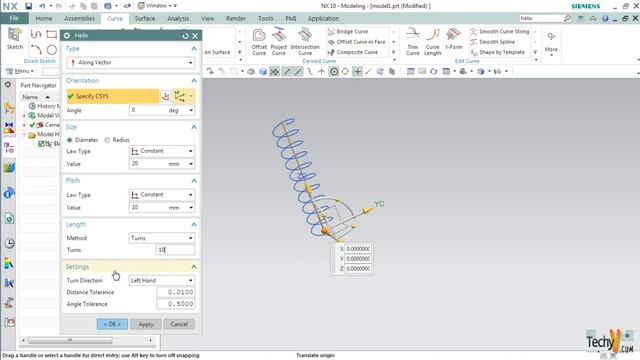Click the Save icon in title bar
Screen dimensions: 640x360
(x=28, y=6)
